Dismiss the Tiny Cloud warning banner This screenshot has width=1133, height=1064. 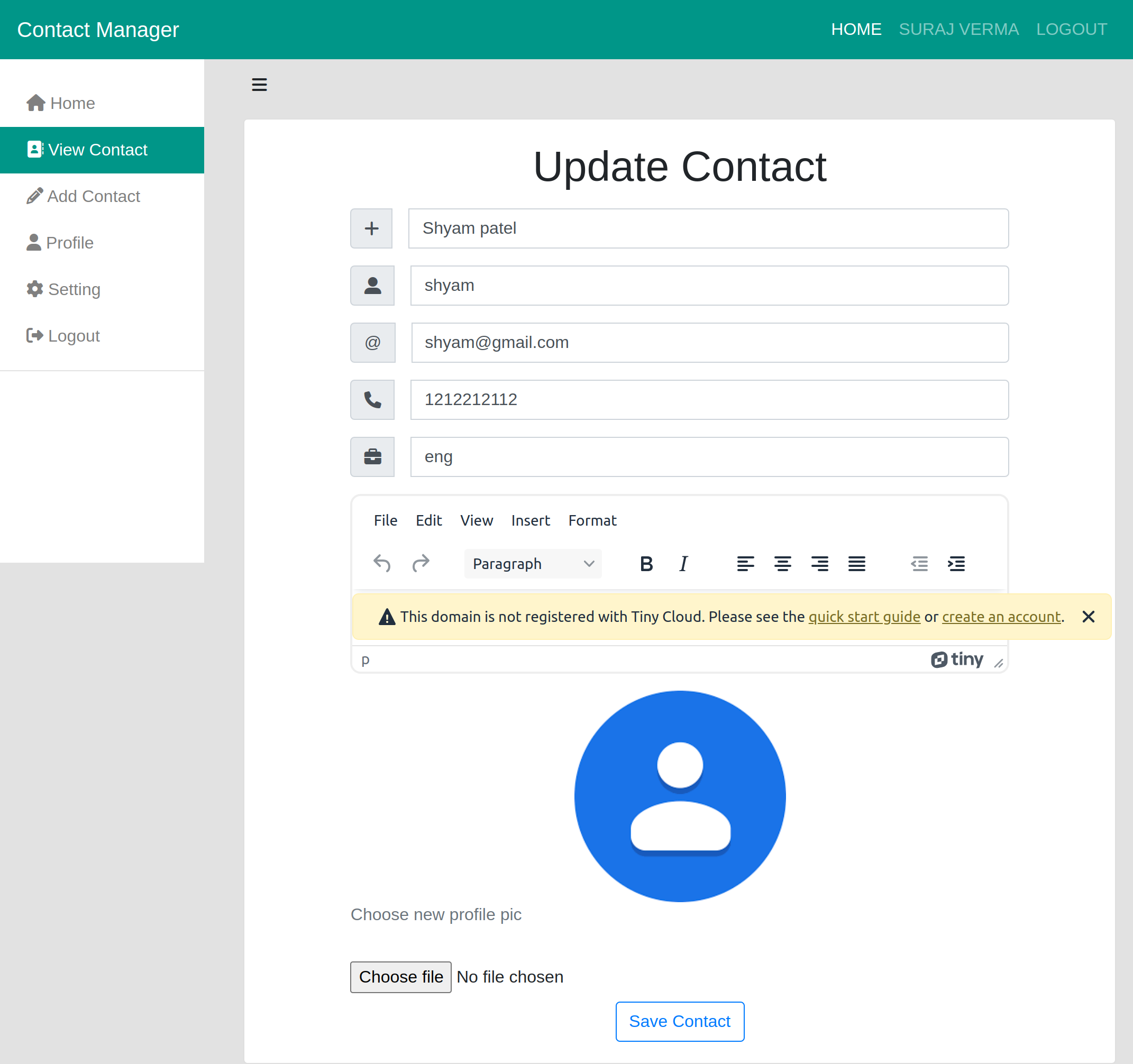(1088, 617)
